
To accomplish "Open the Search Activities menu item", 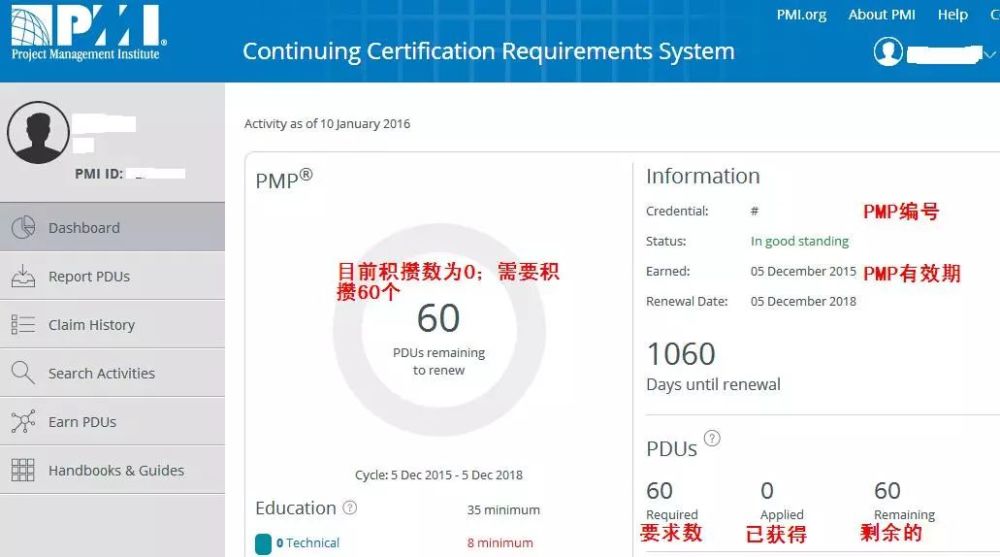I will point(112,373).
